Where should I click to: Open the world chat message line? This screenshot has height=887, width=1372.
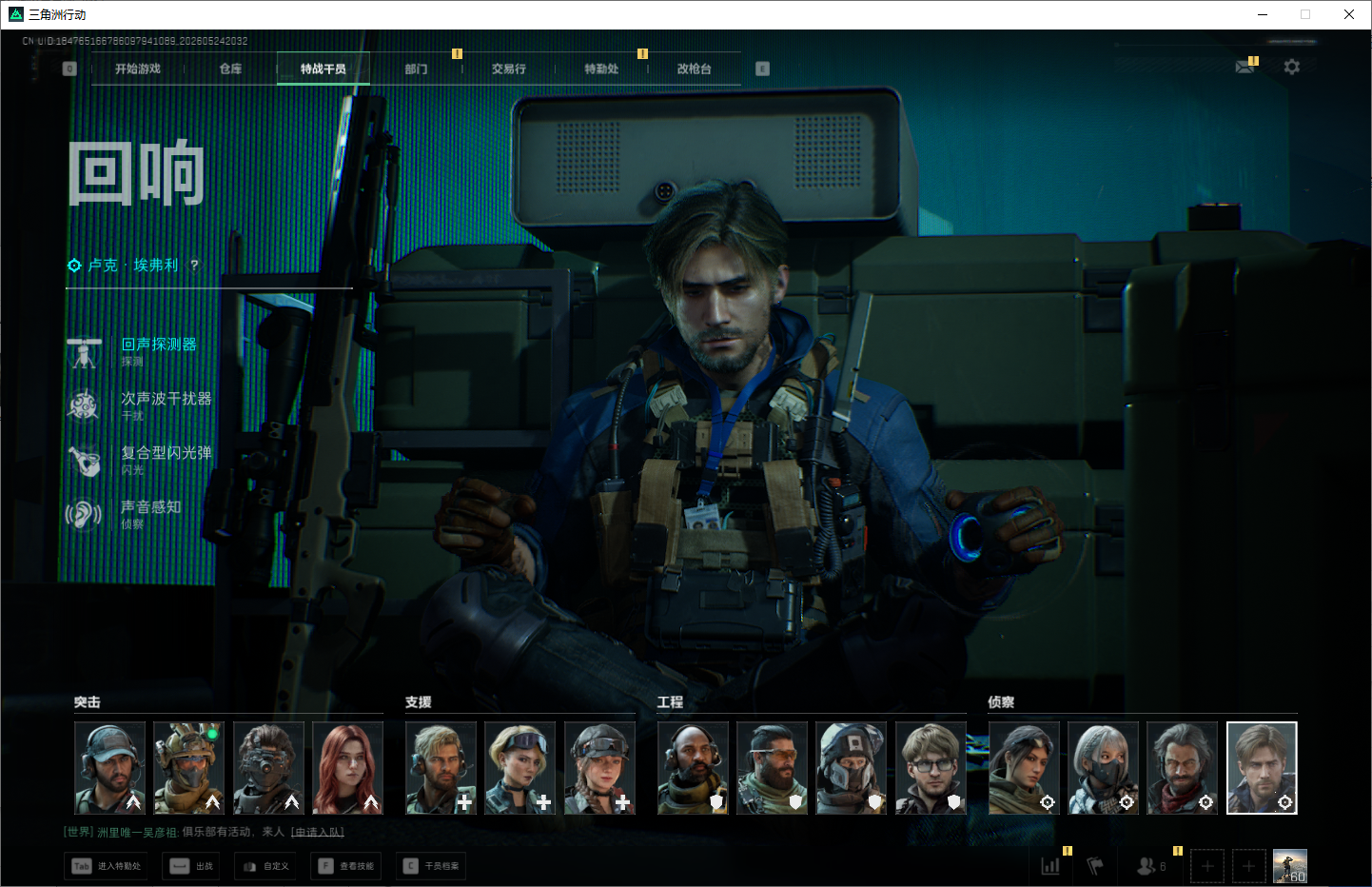click(204, 832)
